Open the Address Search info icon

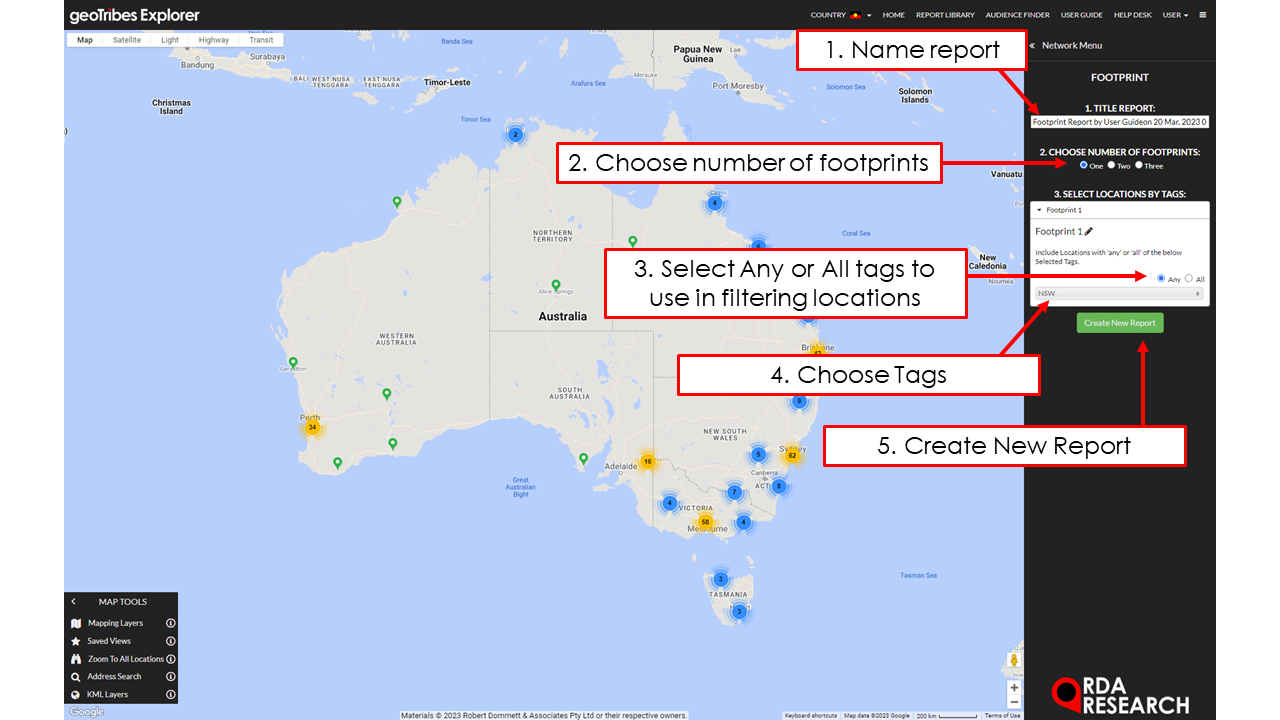(170, 676)
